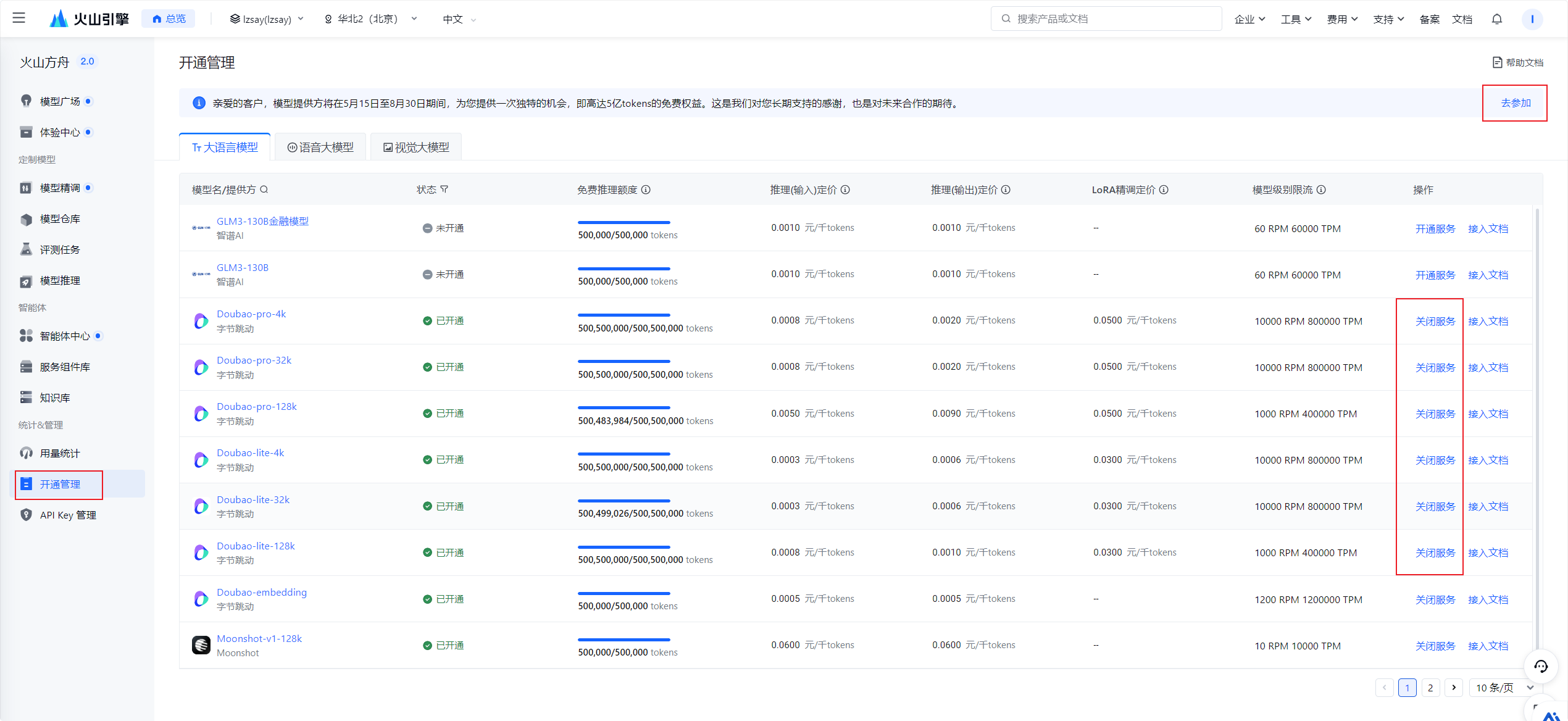The image size is (1568, 721).
Task: Click 关闭服务 for Doubao-pro-4k
Action: (1435, 321)
